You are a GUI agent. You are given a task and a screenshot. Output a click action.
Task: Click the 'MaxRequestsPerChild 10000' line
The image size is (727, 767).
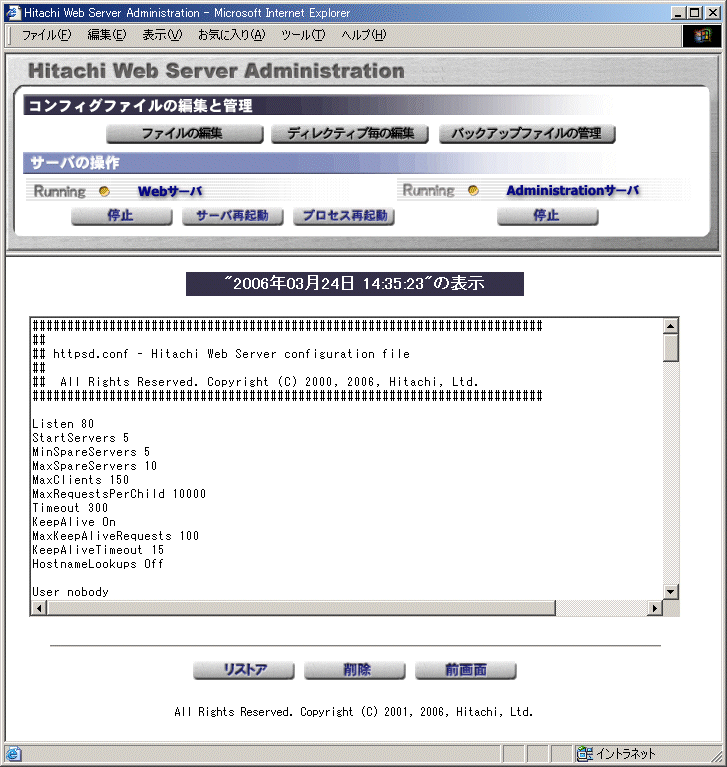pos(119,494)
